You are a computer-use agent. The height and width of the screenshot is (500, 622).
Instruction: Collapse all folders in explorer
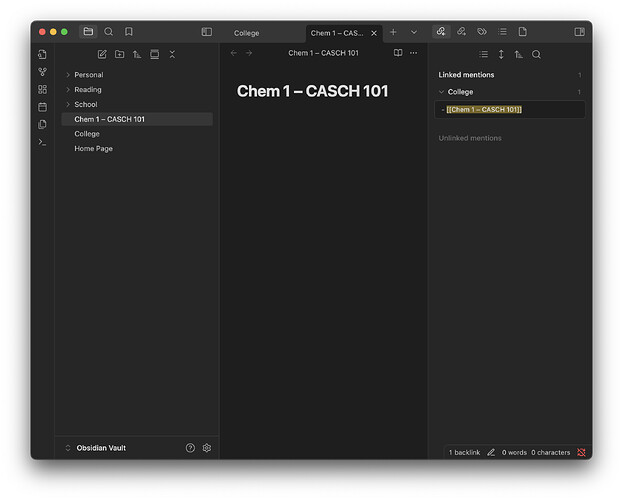pyautogui.click(x=172, y=54)
